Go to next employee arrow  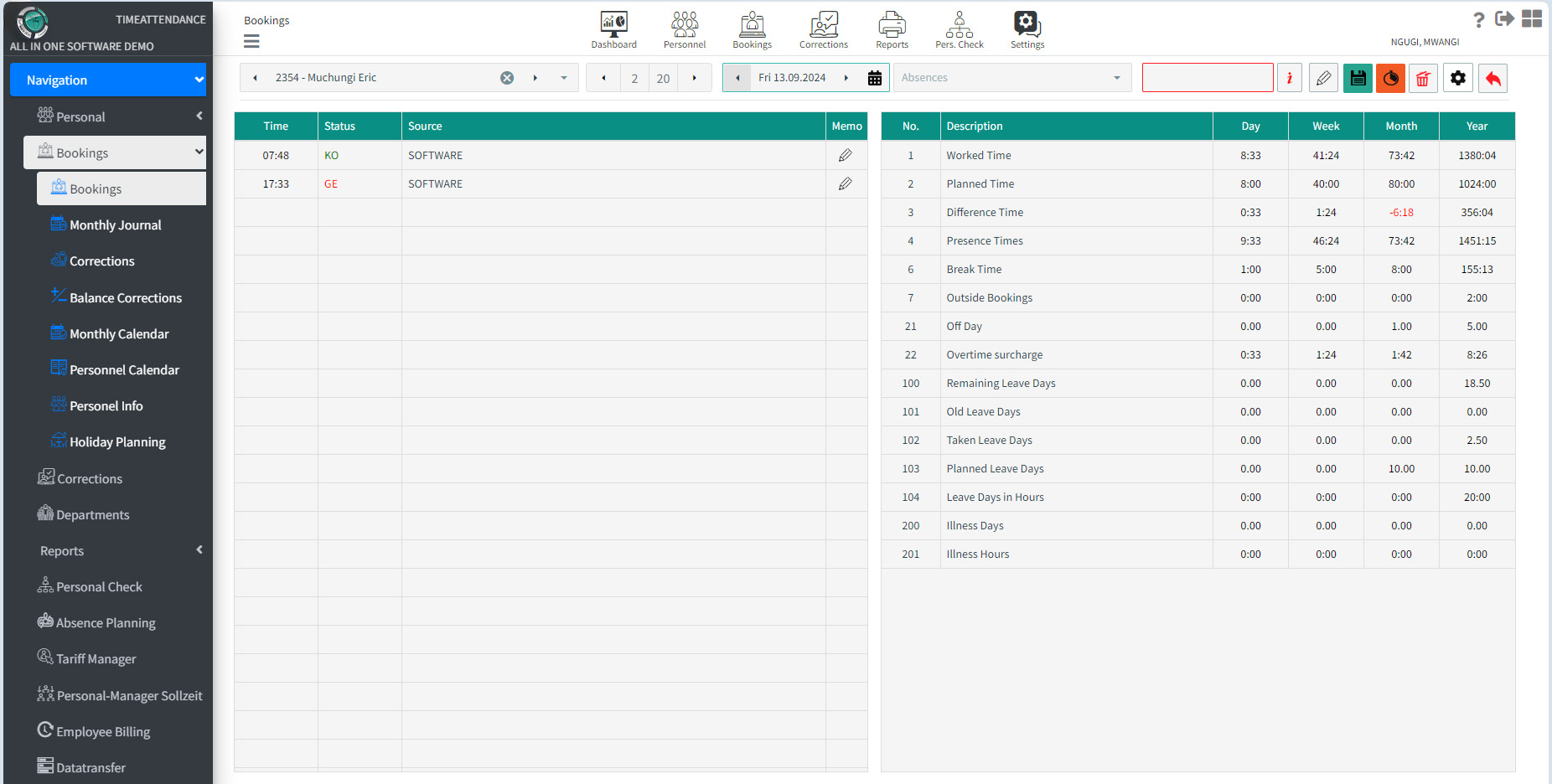pyautogui.click(x=535, y=78)
